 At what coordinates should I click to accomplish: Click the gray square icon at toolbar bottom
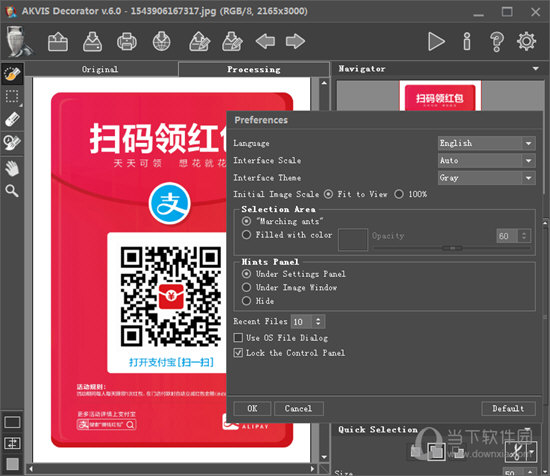(12, 464)
